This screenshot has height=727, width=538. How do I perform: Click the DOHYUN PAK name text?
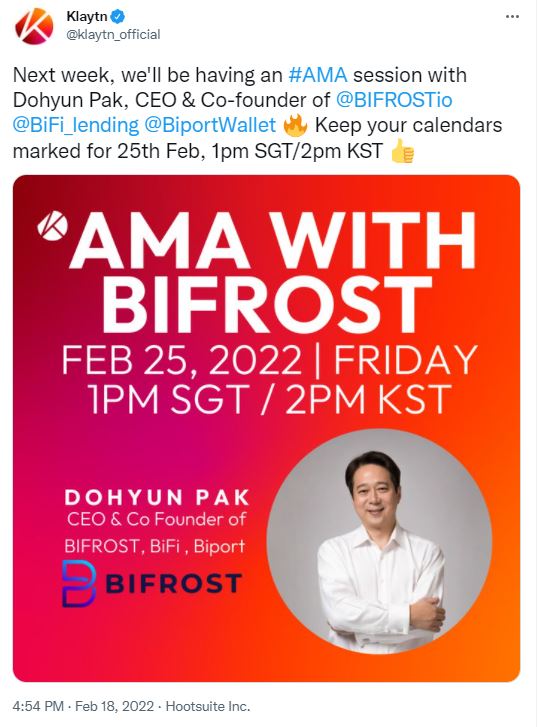coord(157,498)
